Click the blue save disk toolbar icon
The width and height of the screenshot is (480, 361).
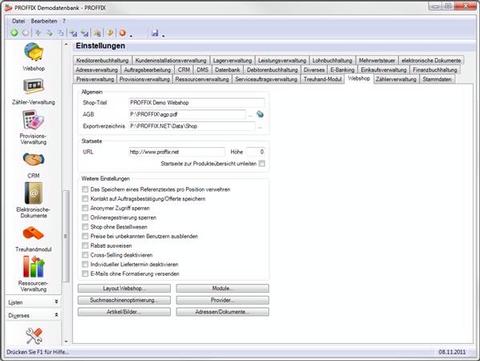click(155, 33)
